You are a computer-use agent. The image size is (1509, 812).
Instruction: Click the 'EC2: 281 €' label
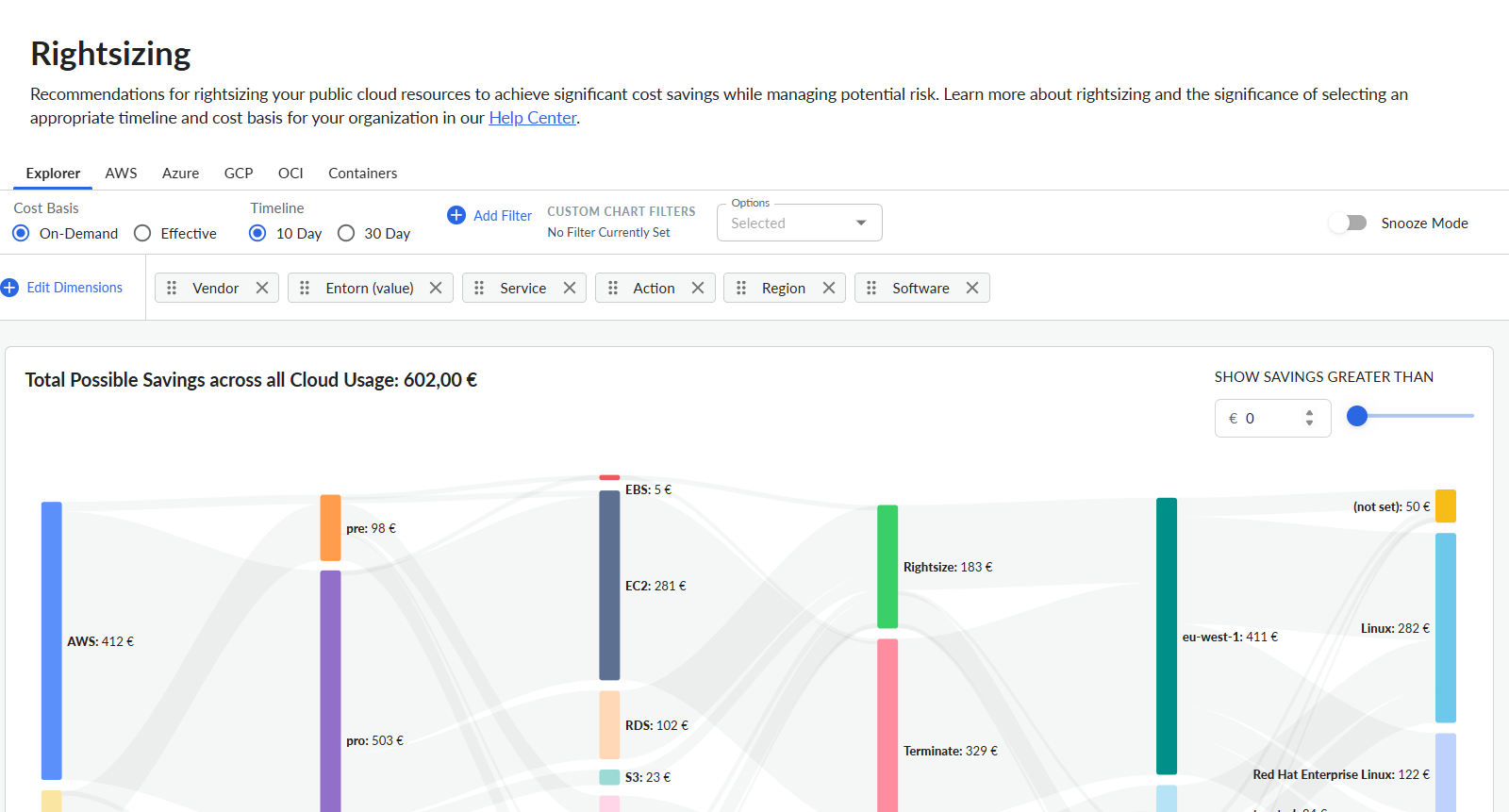(655, 586)
